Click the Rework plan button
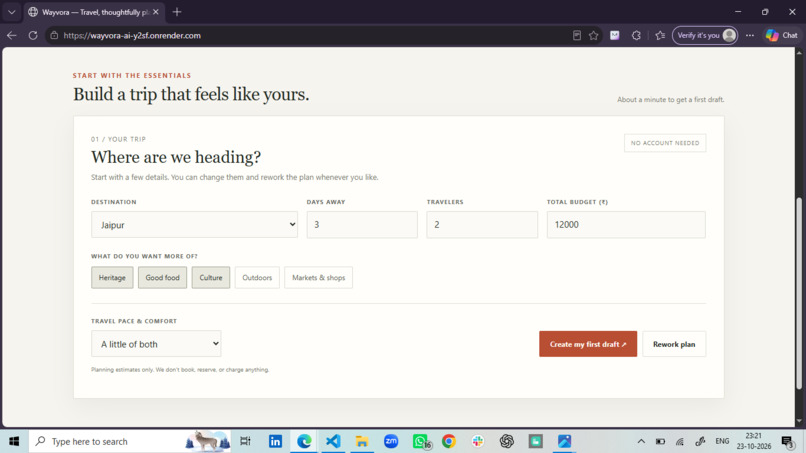The width and height of the screenshot is (806, 453). point(674,344)
